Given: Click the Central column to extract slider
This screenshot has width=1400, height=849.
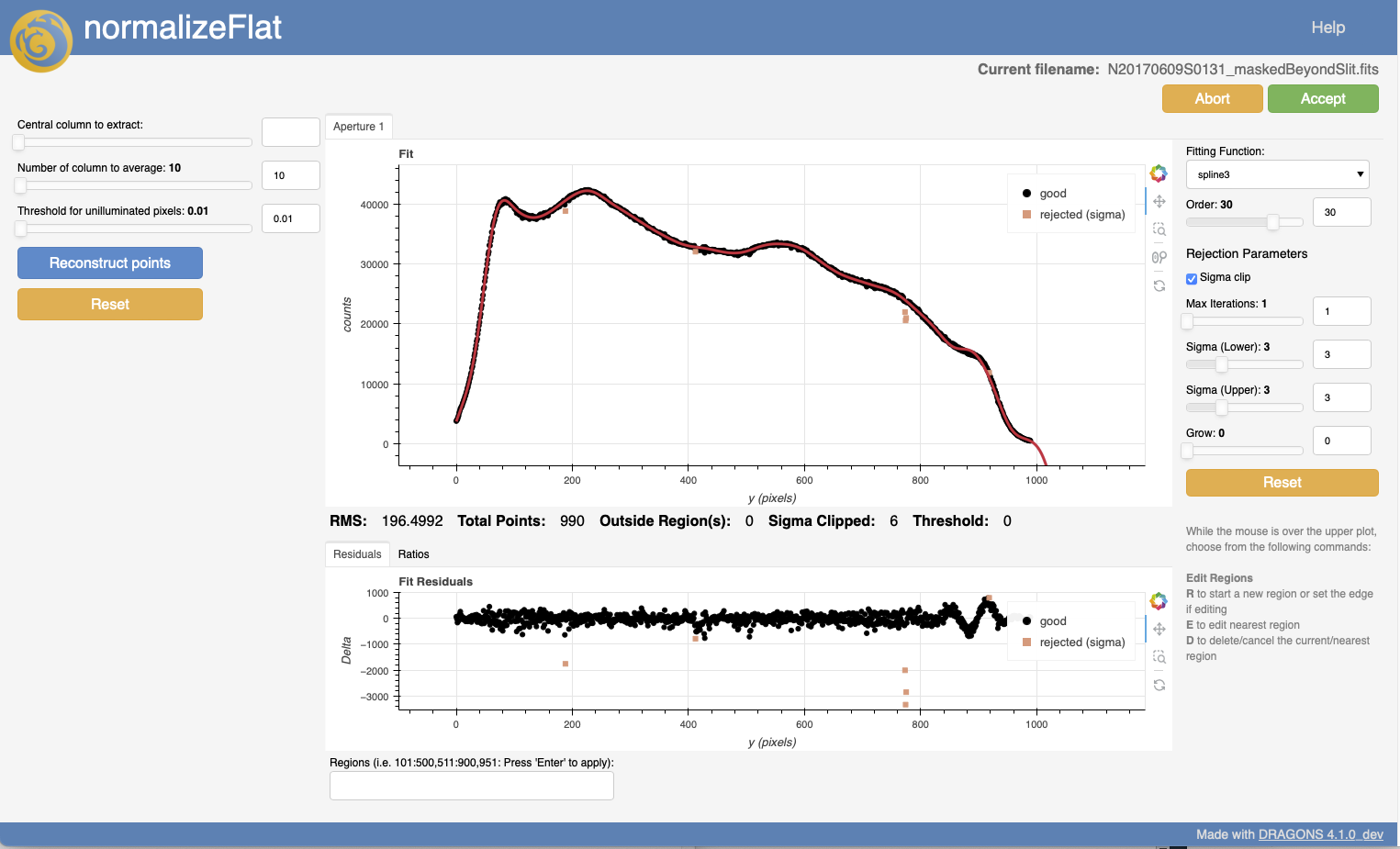Looking at the screenshot, I should pos(134,142).
